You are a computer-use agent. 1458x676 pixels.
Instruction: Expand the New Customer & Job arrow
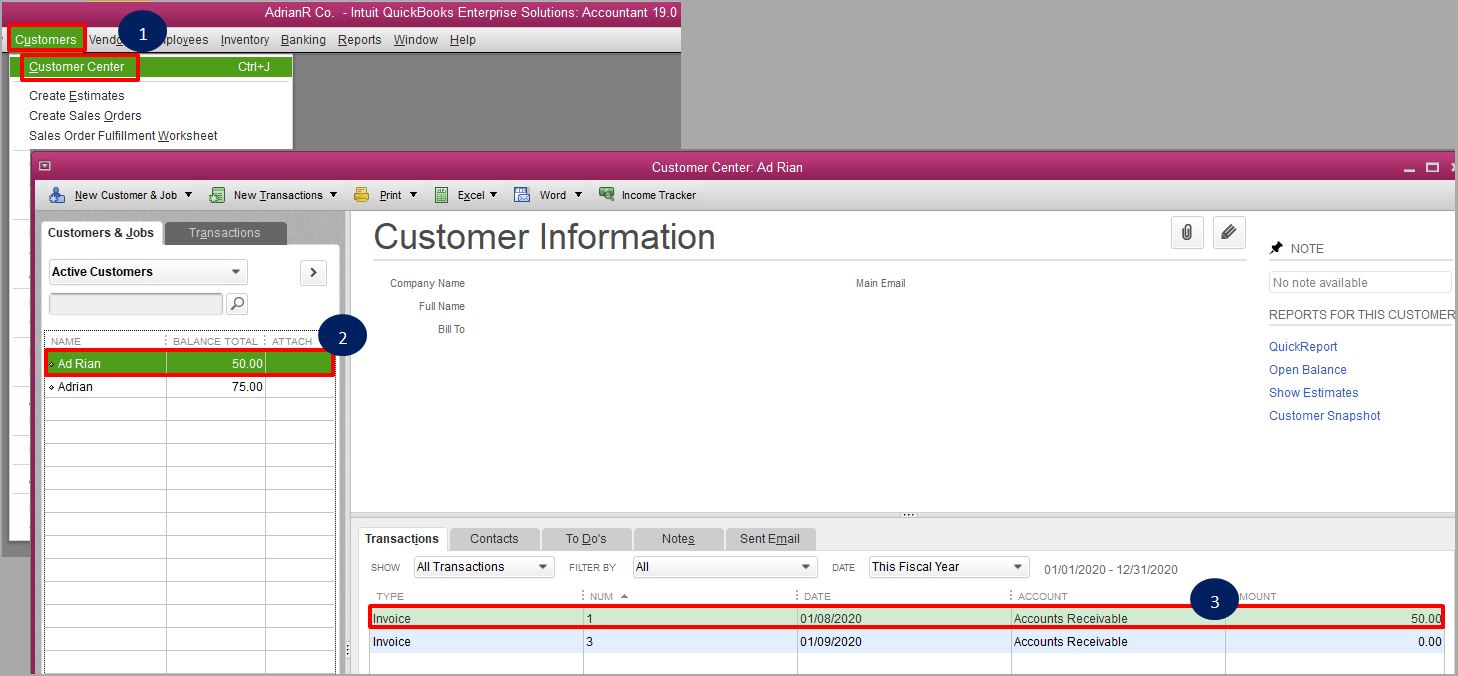click(190, 195)
